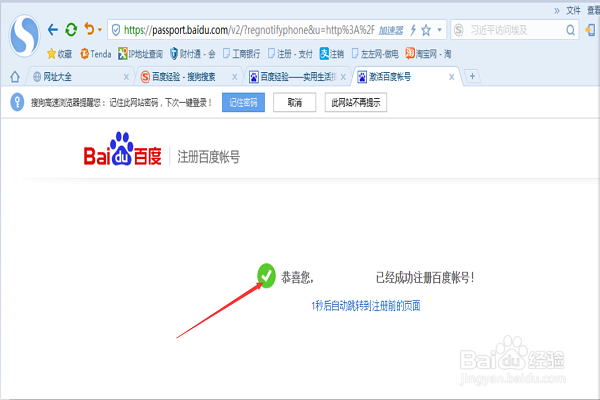Open the 注册 - 支付 bookmark

pyautogui.click(x=290, y=54)
